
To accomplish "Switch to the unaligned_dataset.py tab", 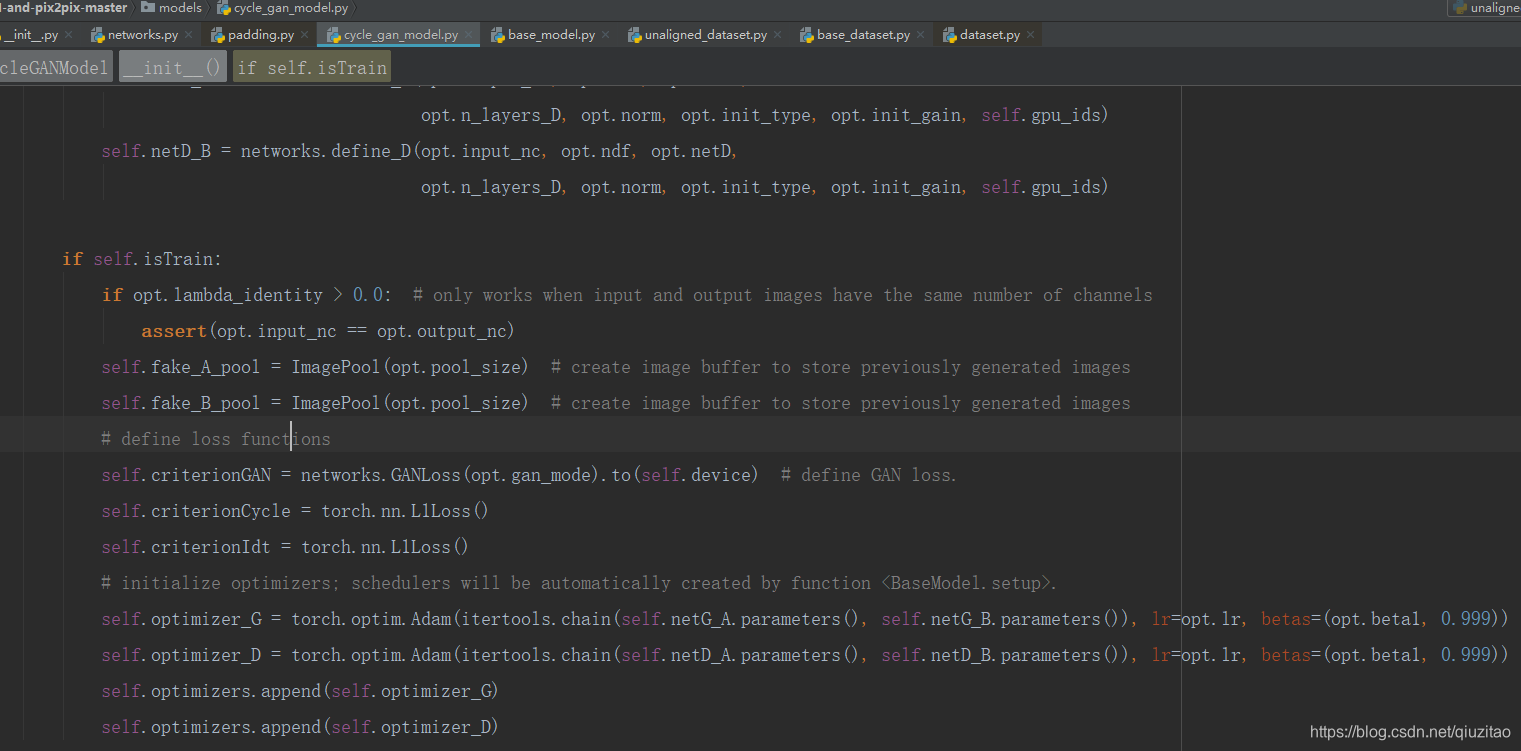I will pos(706,35).
